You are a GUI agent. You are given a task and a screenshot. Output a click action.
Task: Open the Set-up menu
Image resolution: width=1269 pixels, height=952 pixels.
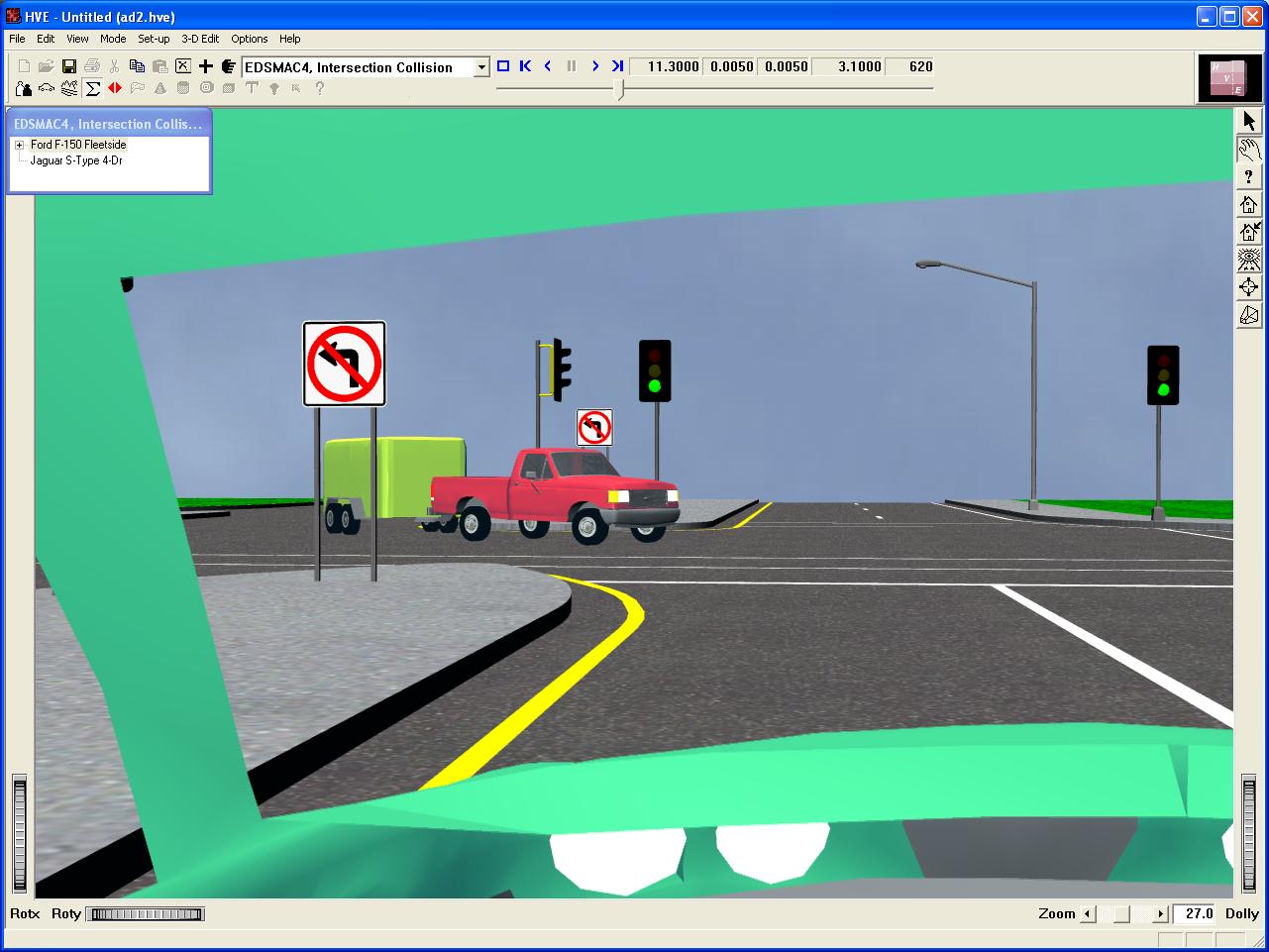click(x=154, y=39)
